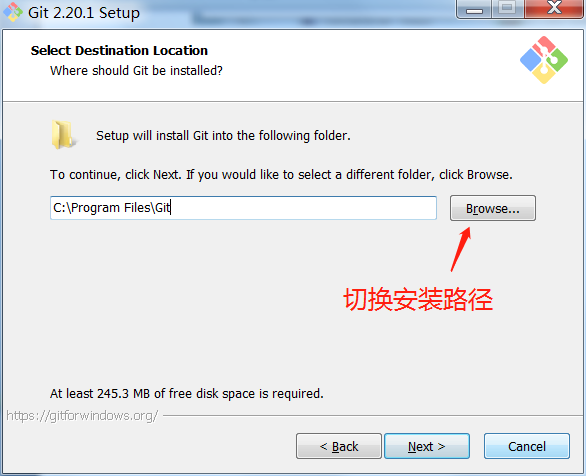Click the 'Select Destination Location' heading
This screenshot has height=476, width=586.
[119, 50]
